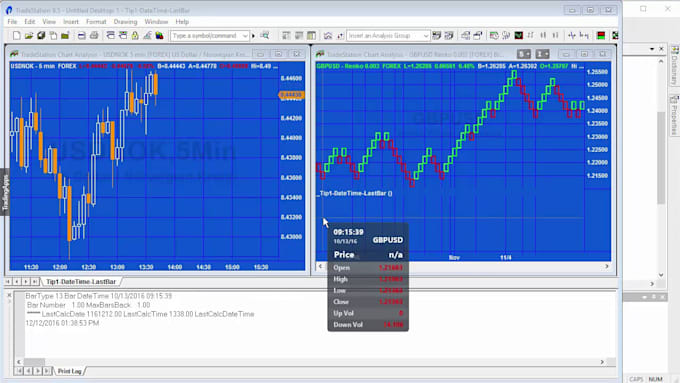Click the right panel vertical scrollbar thumb
This screenshot has width=680, height=383.
pyautogui.click(x=660, y=158)
